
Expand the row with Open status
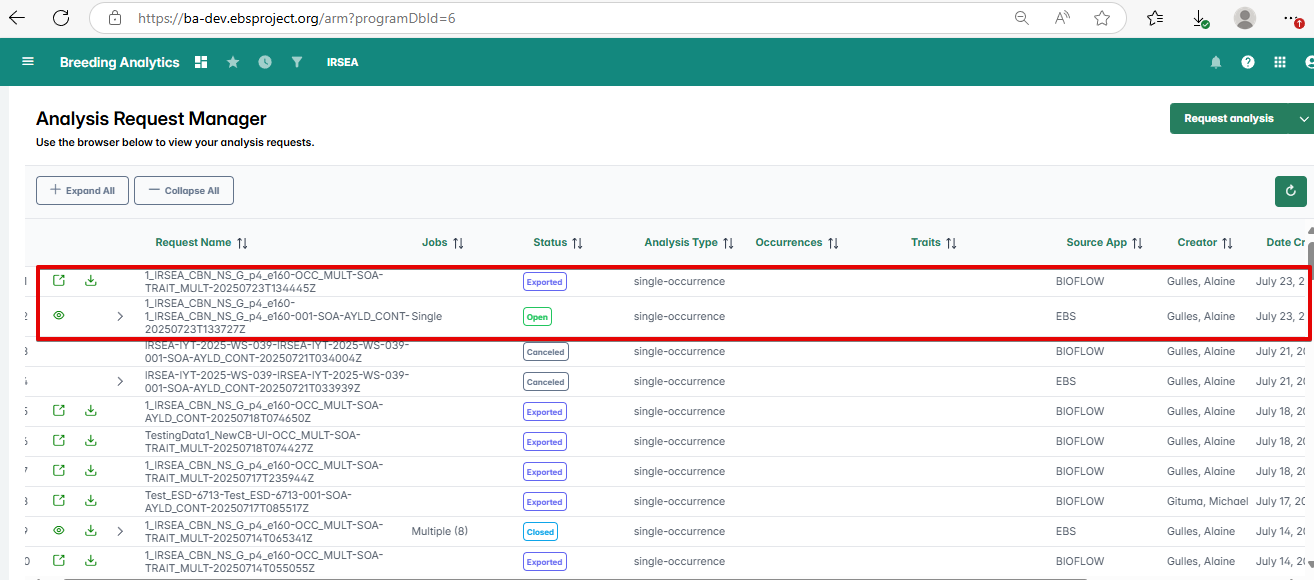pos(120,316)
